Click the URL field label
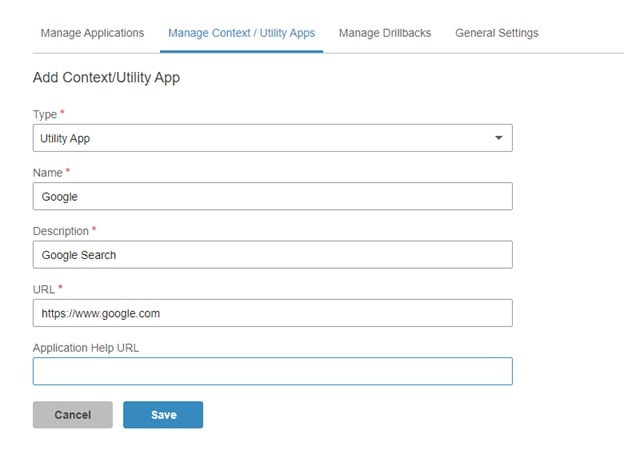 tap(44, 289)
